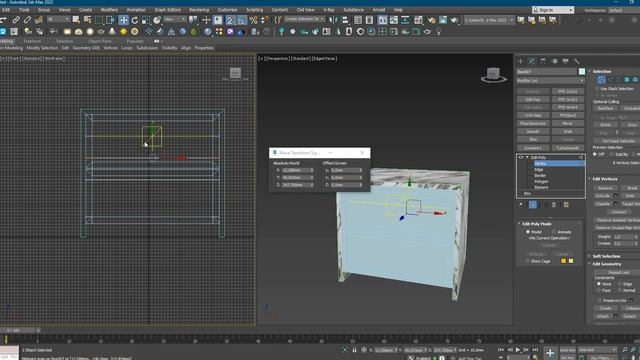Select Preview Selection Off radio button
Viewport: 640px width, 360px height.
tap(595, 154)
